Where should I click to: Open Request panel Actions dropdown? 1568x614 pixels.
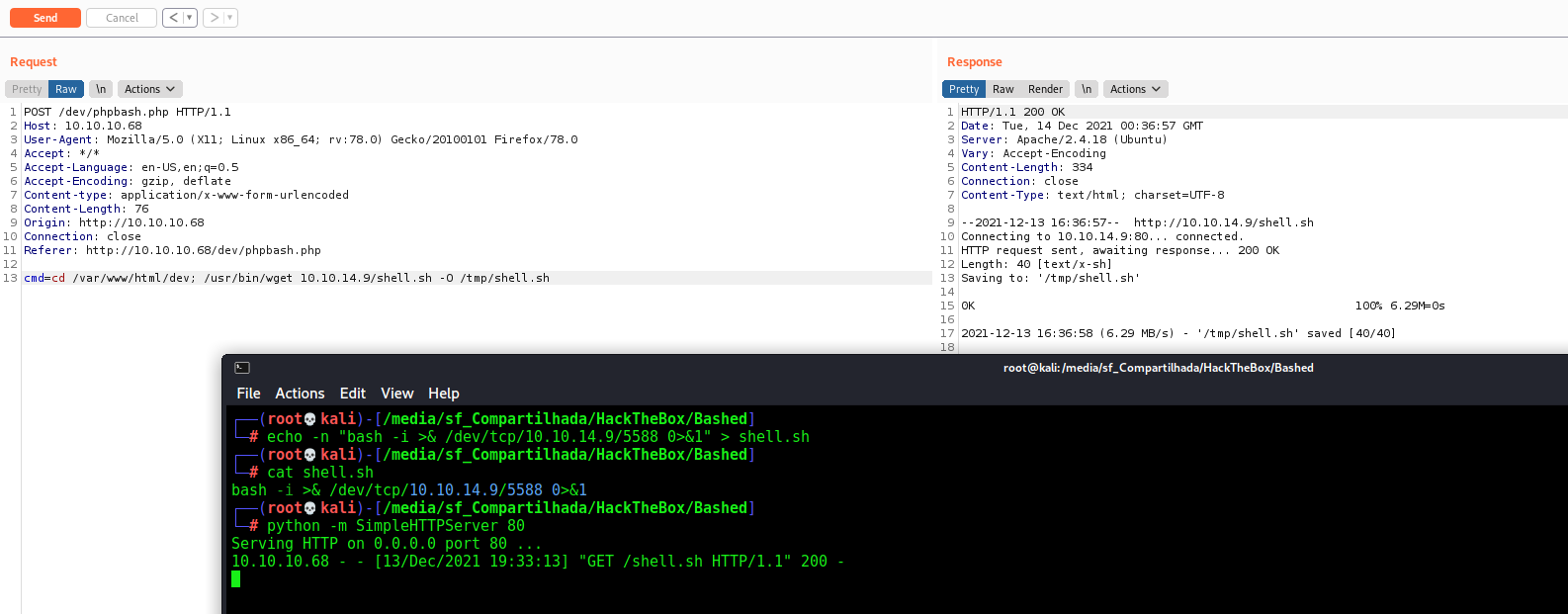(150, 89)
